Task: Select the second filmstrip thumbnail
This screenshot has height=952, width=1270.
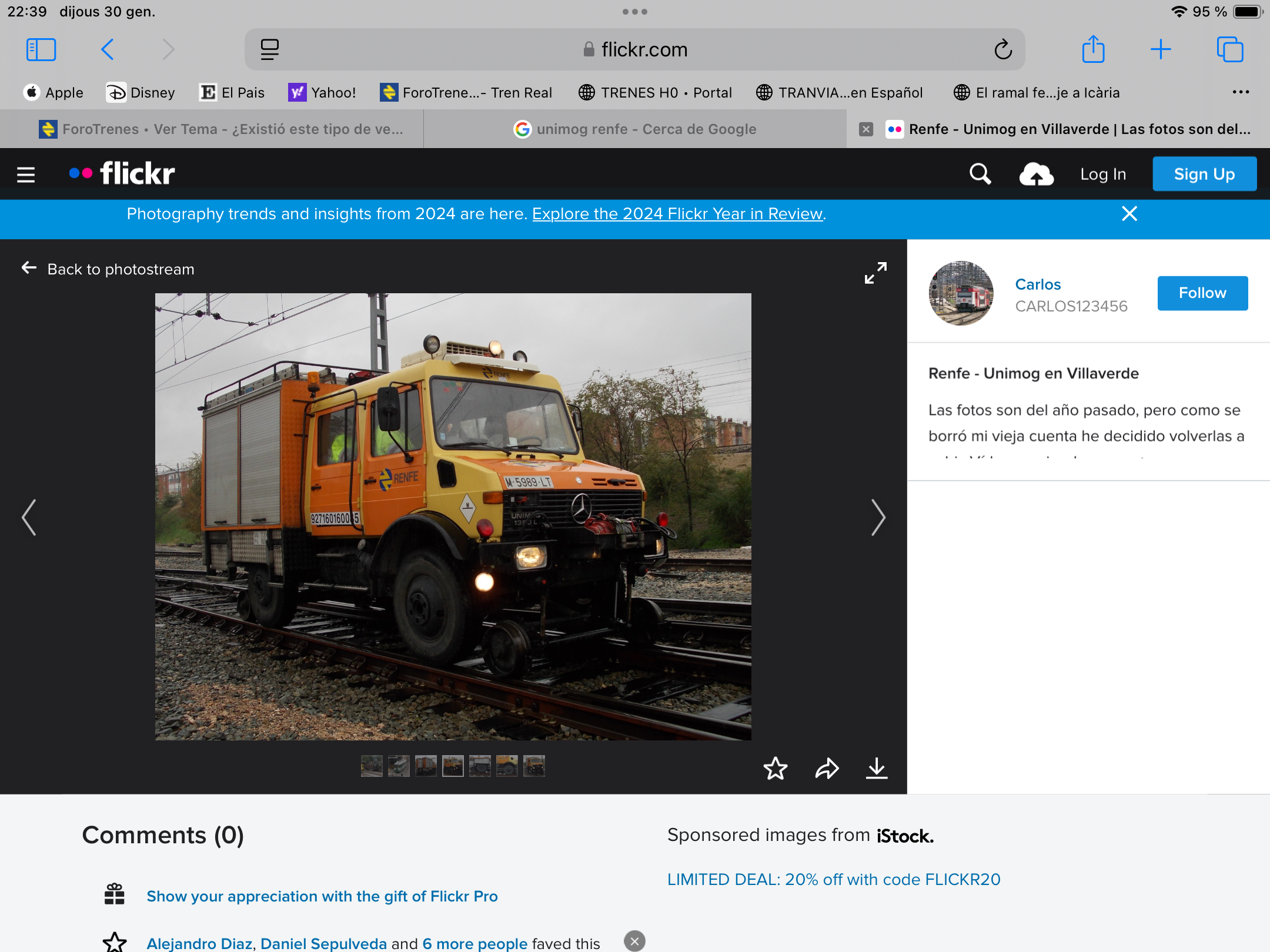Action: pos(399,766)
